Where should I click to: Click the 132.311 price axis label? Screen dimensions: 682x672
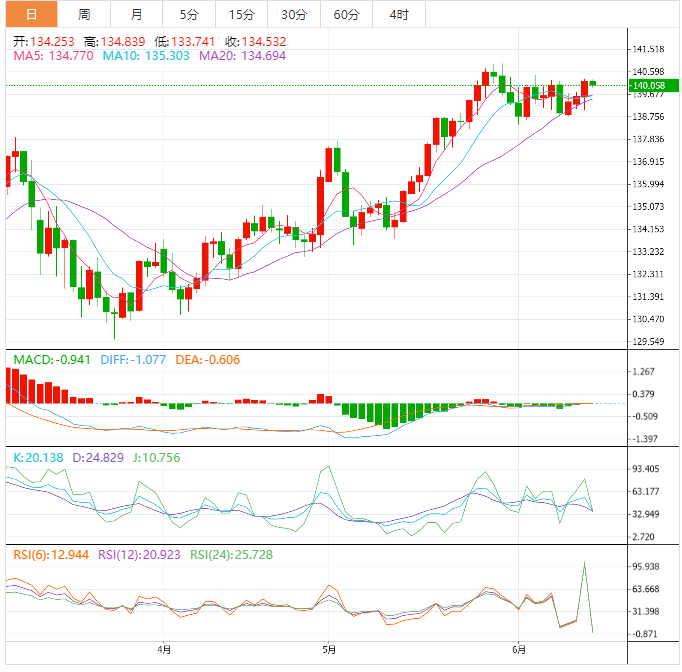click(x=648, y=274)
